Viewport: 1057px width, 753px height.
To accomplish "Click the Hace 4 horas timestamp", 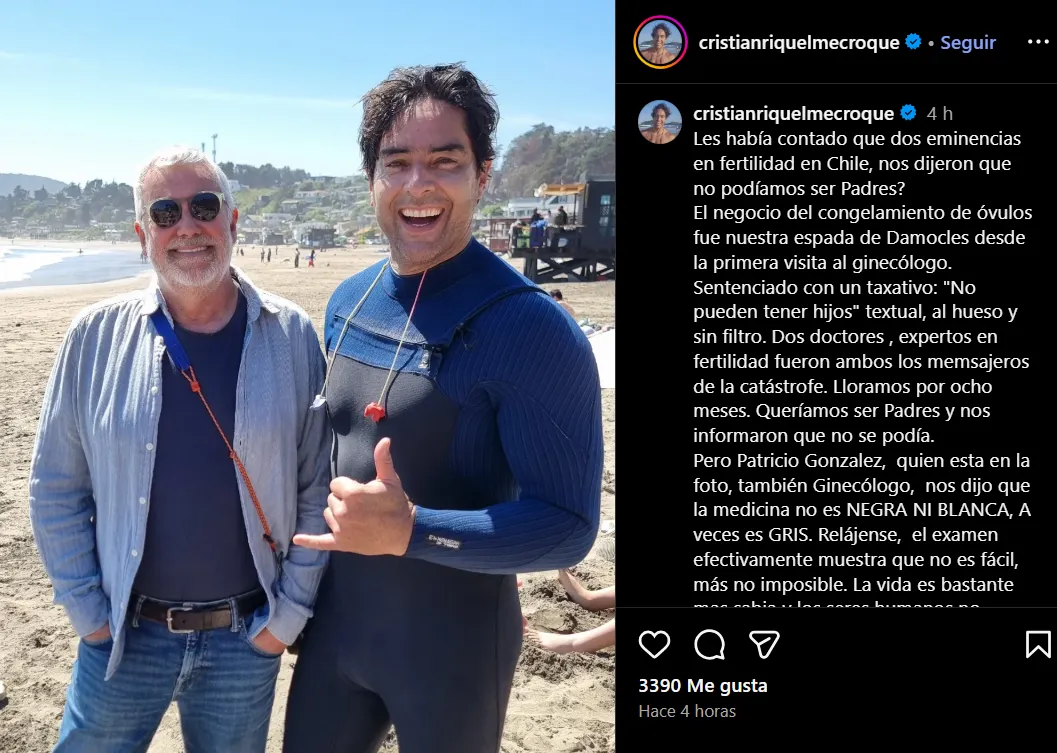I will pyautogui.click(x=687, y=711).
